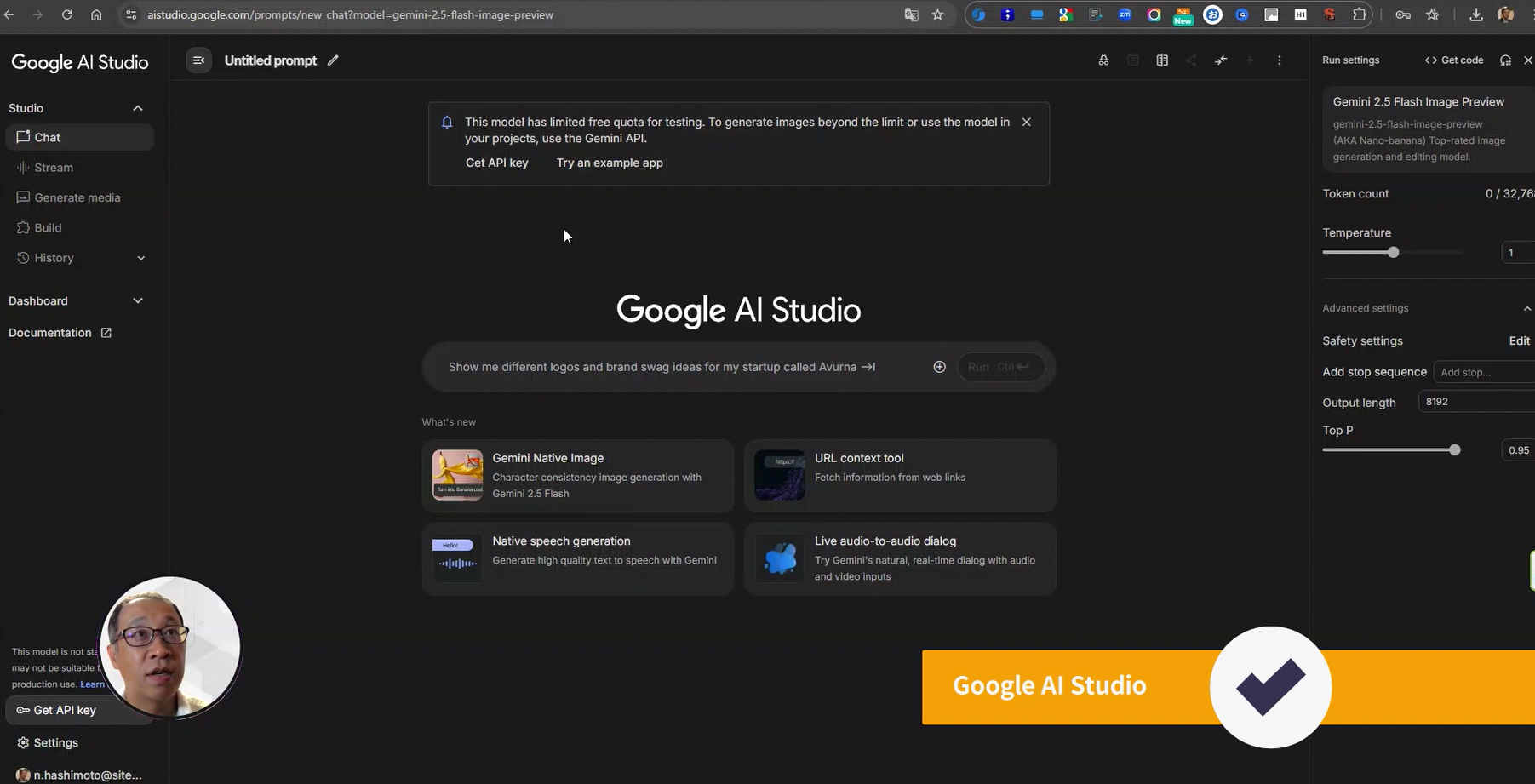Screen dimensions: 1535x784
Task: Edit Safety settings
Action: pyautogui.click(x=1520, y=340)
